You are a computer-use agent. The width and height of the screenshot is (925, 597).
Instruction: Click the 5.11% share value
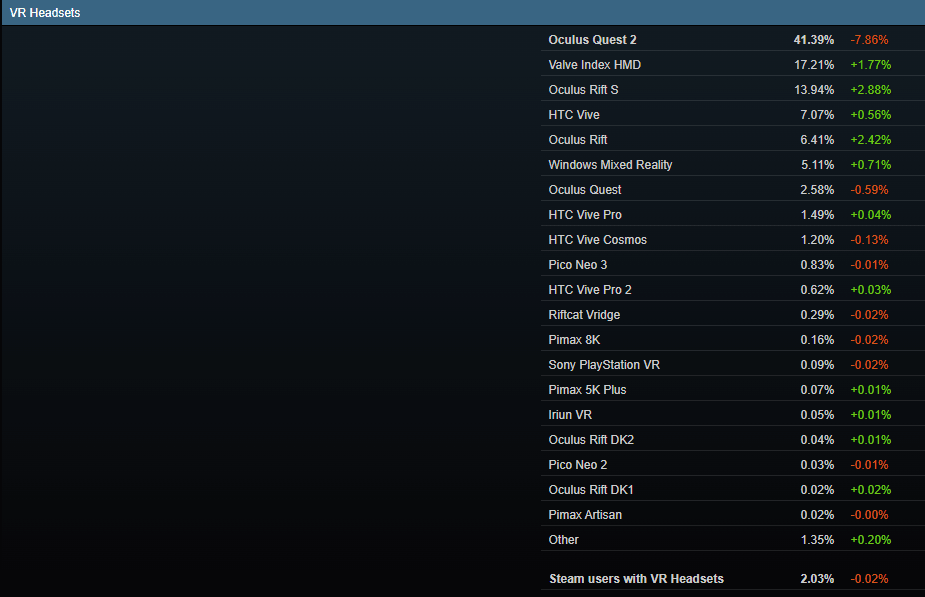click(817, 165)
